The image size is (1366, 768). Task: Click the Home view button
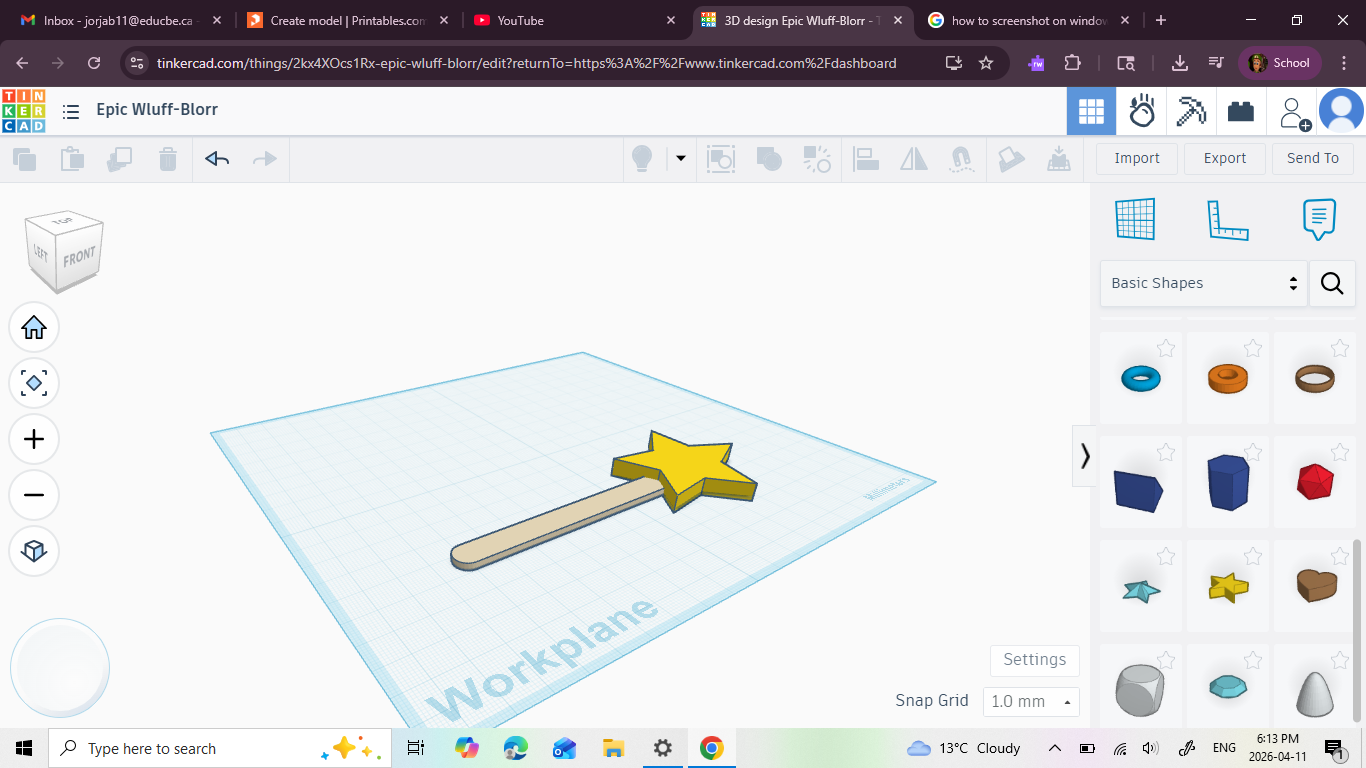pyautogui.click(x=34, y=327)
